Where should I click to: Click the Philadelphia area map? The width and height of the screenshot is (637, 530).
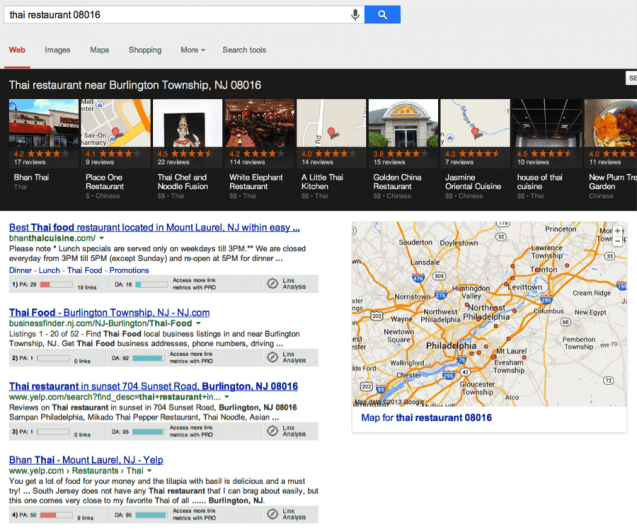coord(489,314)
